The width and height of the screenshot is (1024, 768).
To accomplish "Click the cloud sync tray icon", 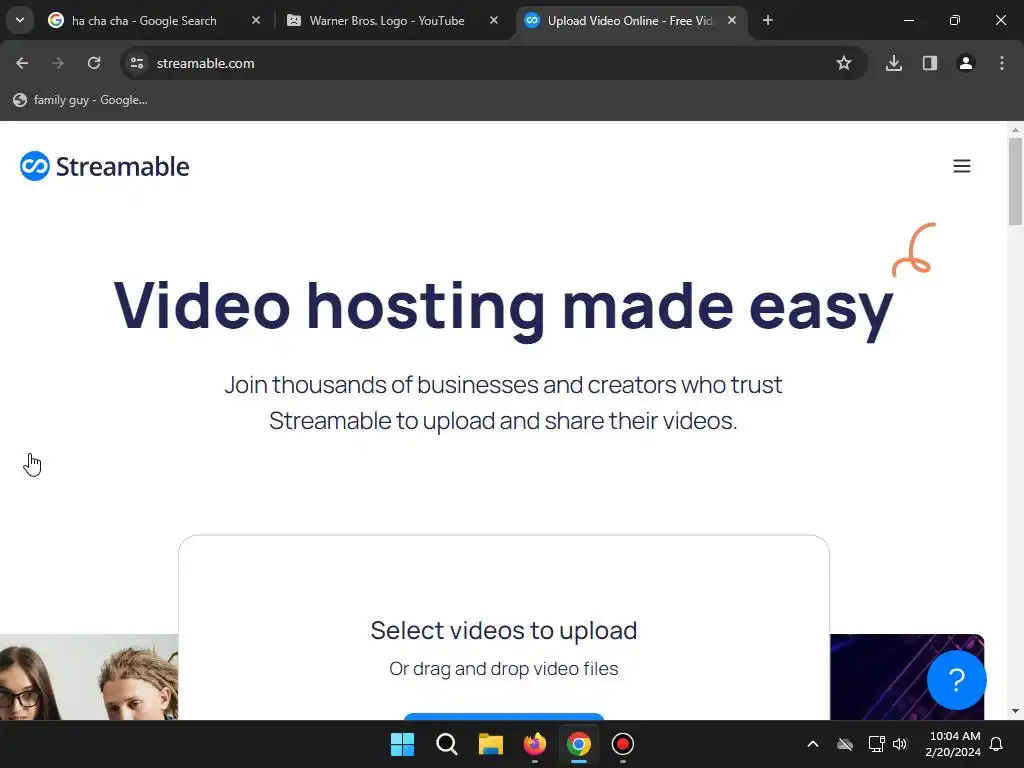I will (x=845, y=744).
